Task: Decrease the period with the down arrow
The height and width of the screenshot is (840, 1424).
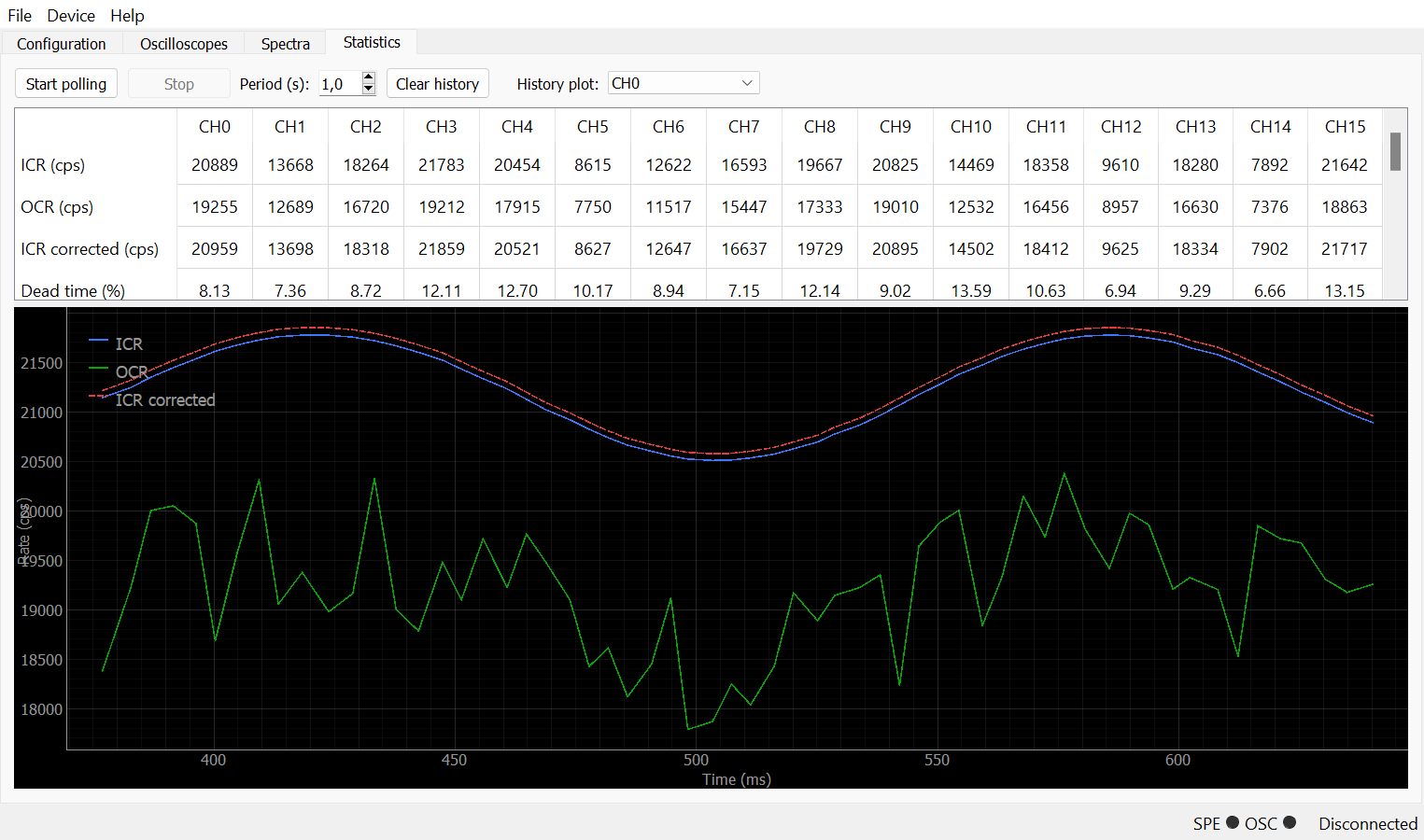Action: [369, 90]
